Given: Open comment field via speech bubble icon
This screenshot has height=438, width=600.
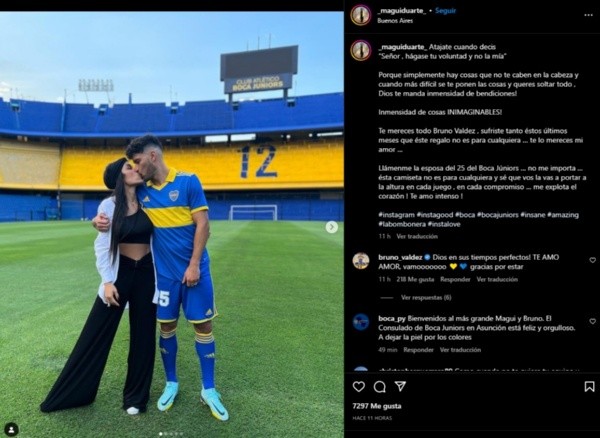Looking at the screenshot, I should pos(380,386).
